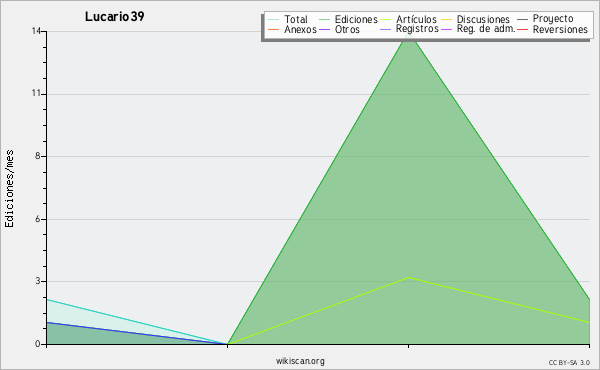Click the y-axis value 14
This screenshot has height=370, width=600.
(x=36, y=31)
